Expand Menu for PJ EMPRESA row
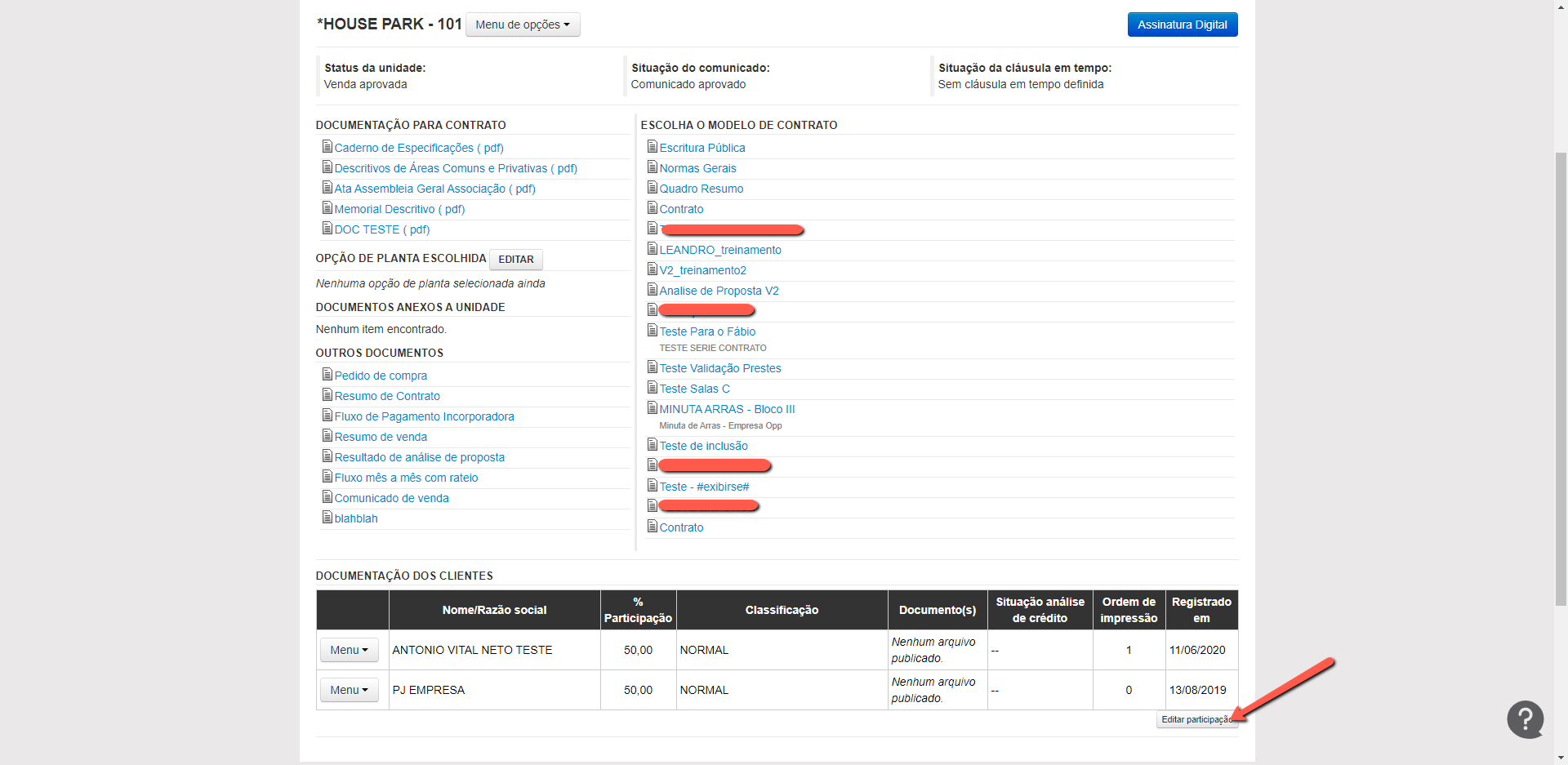This screenshot has width=1568, height=765. click(x=349, y=690)
